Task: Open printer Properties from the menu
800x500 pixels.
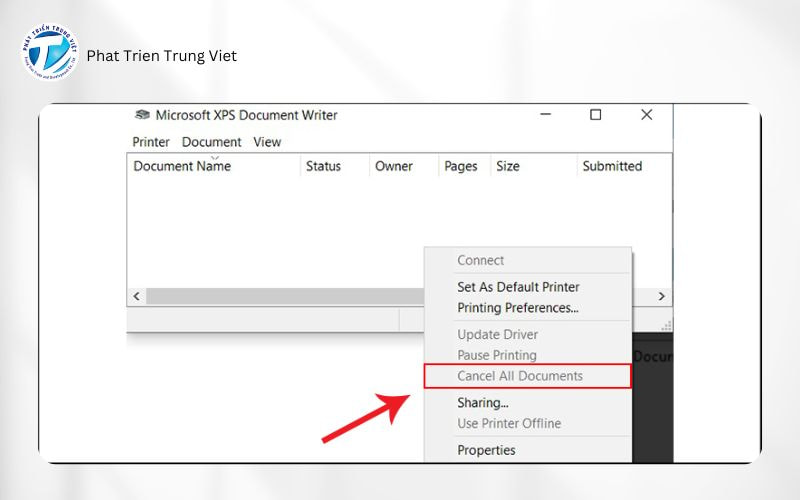Action: (486, 450)
